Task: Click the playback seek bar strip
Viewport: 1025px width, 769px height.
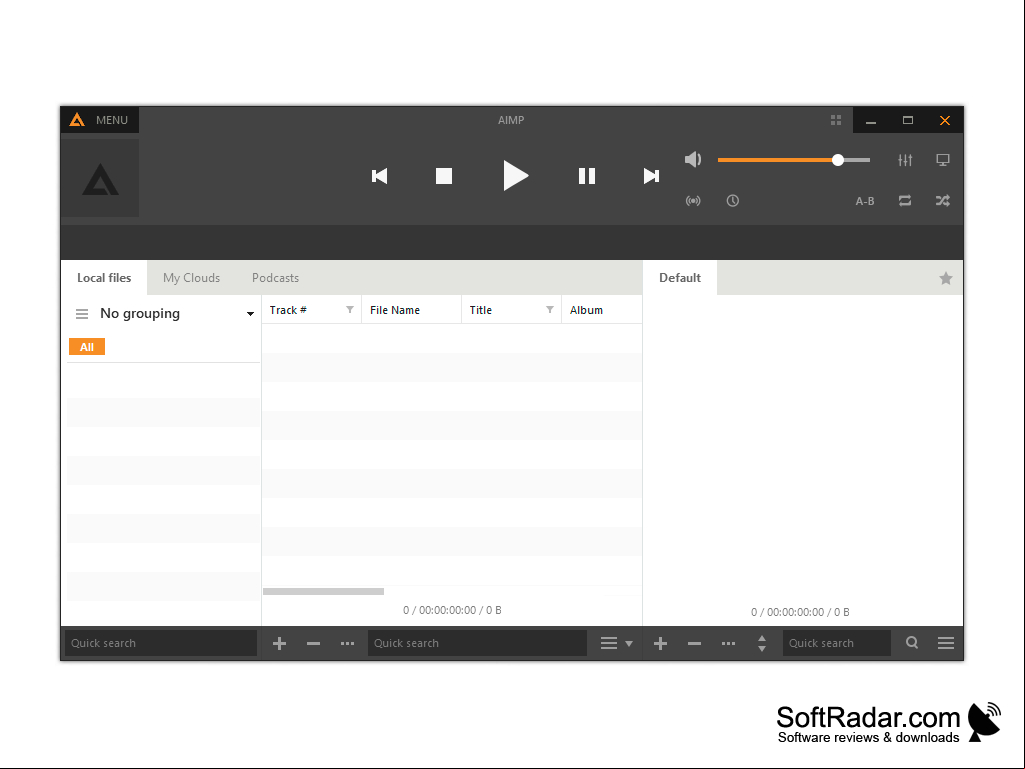Action: tap(512, 243)
